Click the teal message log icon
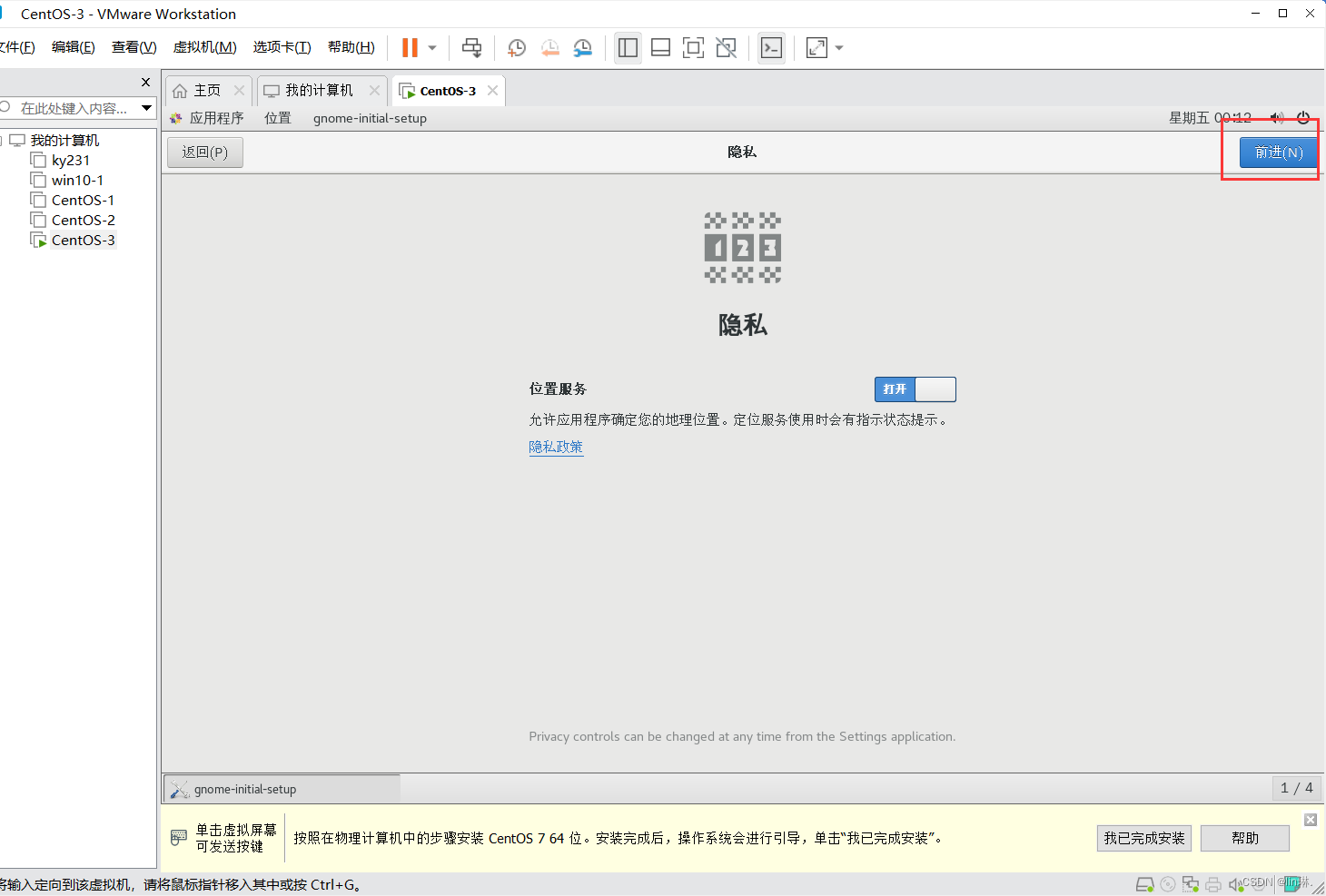Screen dimensions: 1326x896 point(1292,884)
